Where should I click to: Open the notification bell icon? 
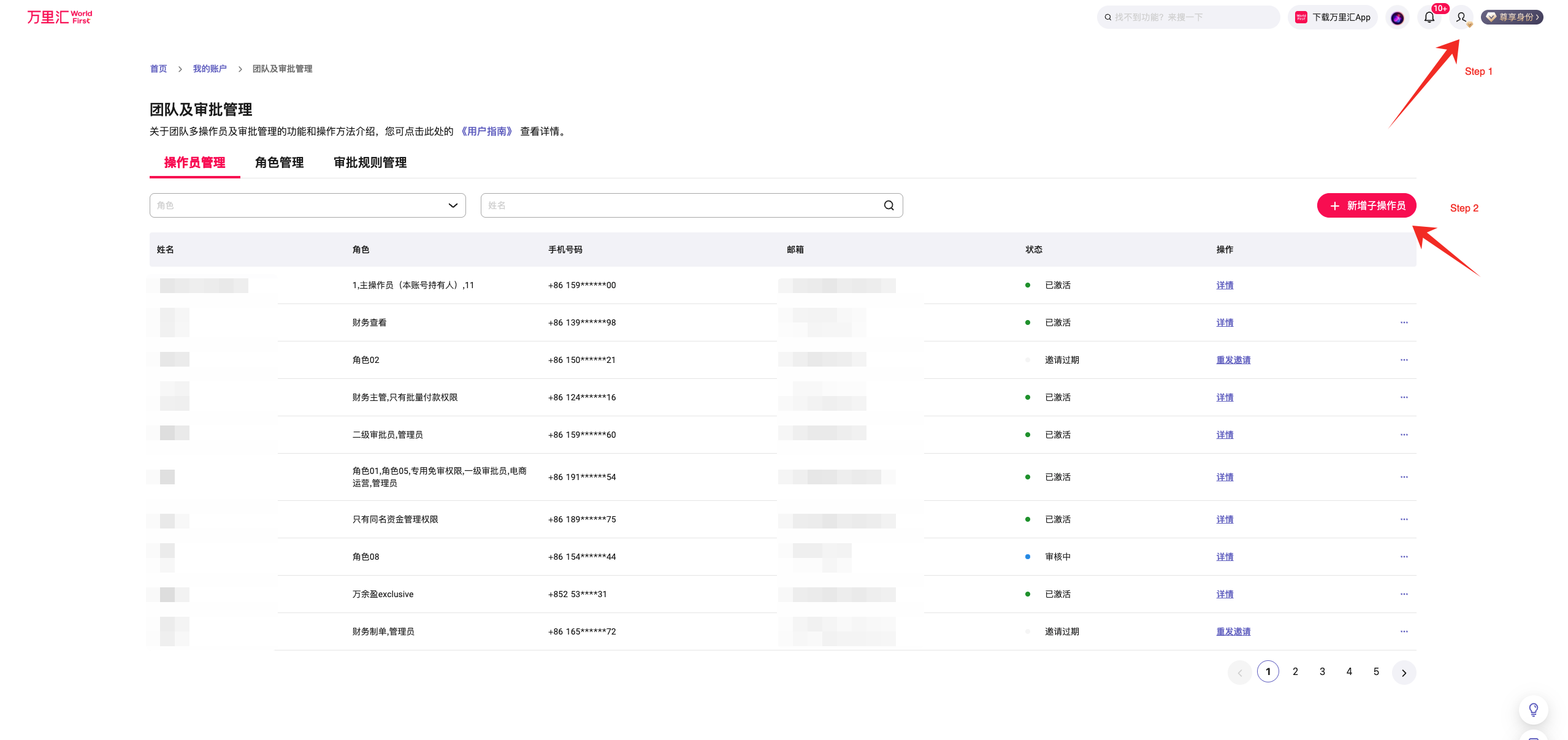[x=1429, y=17]
